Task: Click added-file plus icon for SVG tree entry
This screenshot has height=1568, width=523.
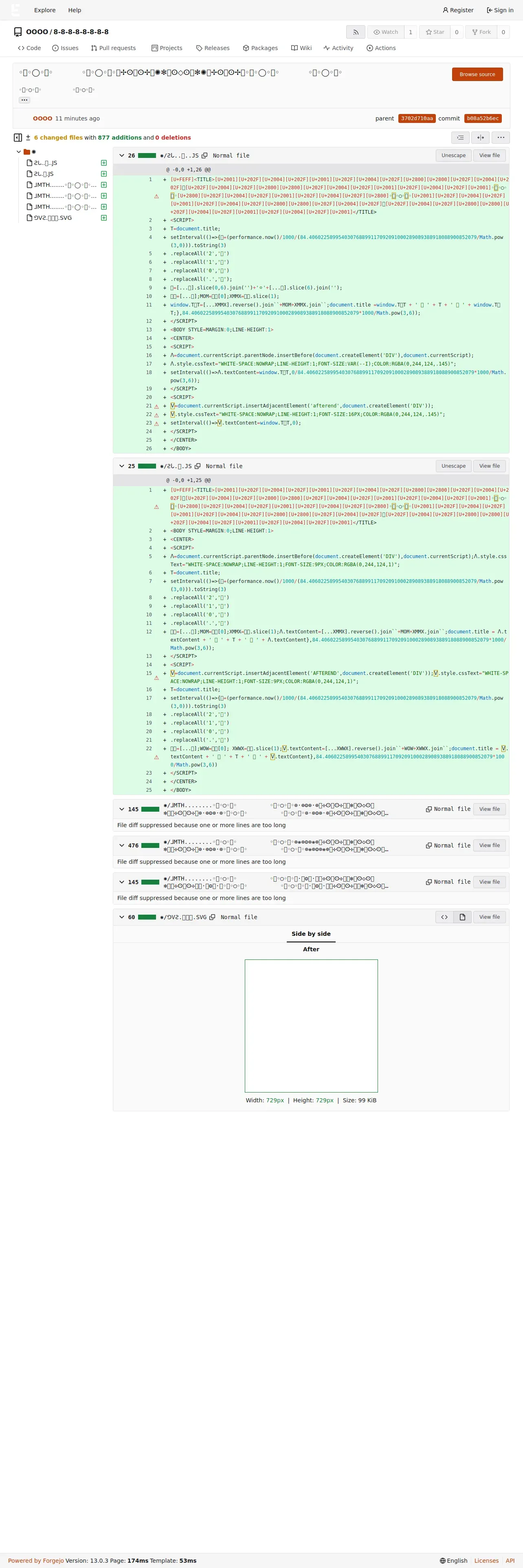Action: pyautogui.click(x=103, y=218)
